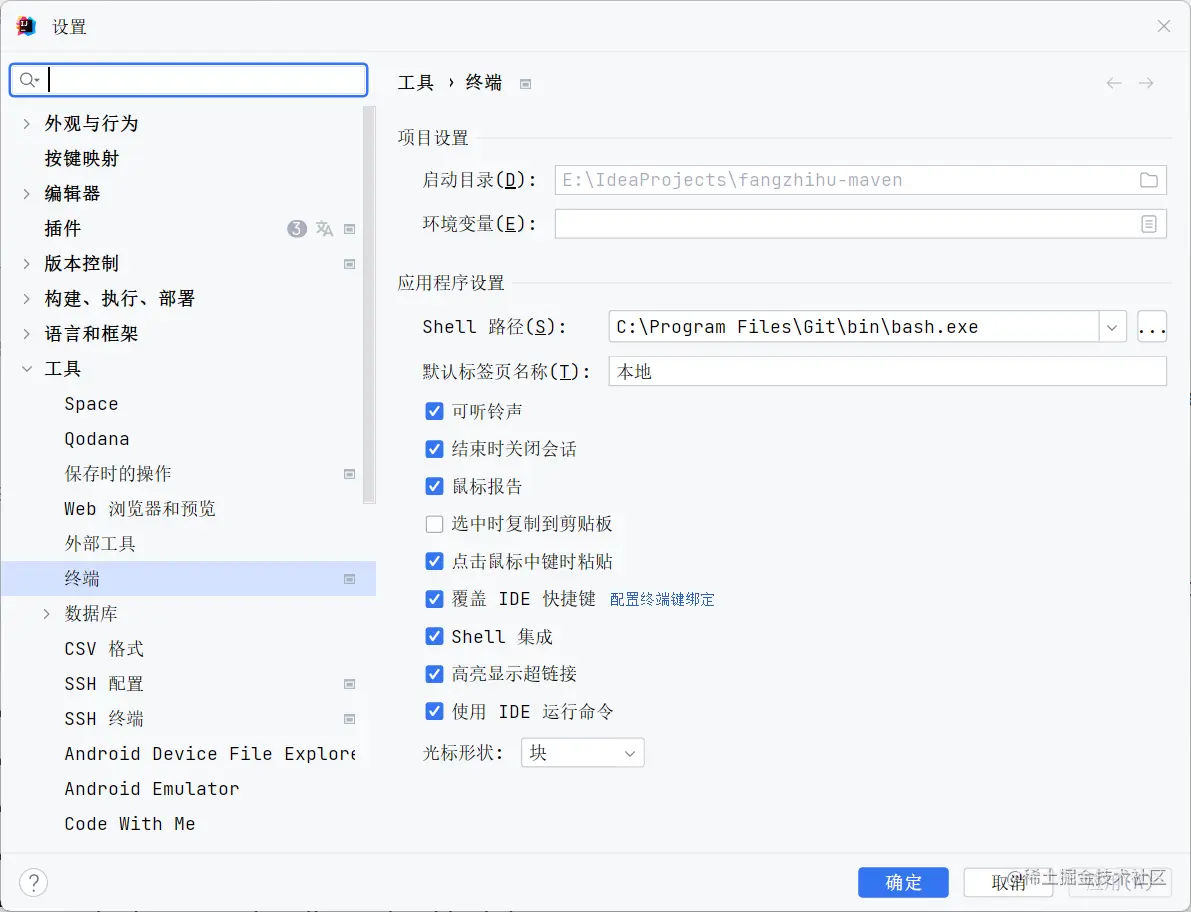1191x912 pixels.
Task: Collapse the 工具 tree node
Action: [27, 369]
